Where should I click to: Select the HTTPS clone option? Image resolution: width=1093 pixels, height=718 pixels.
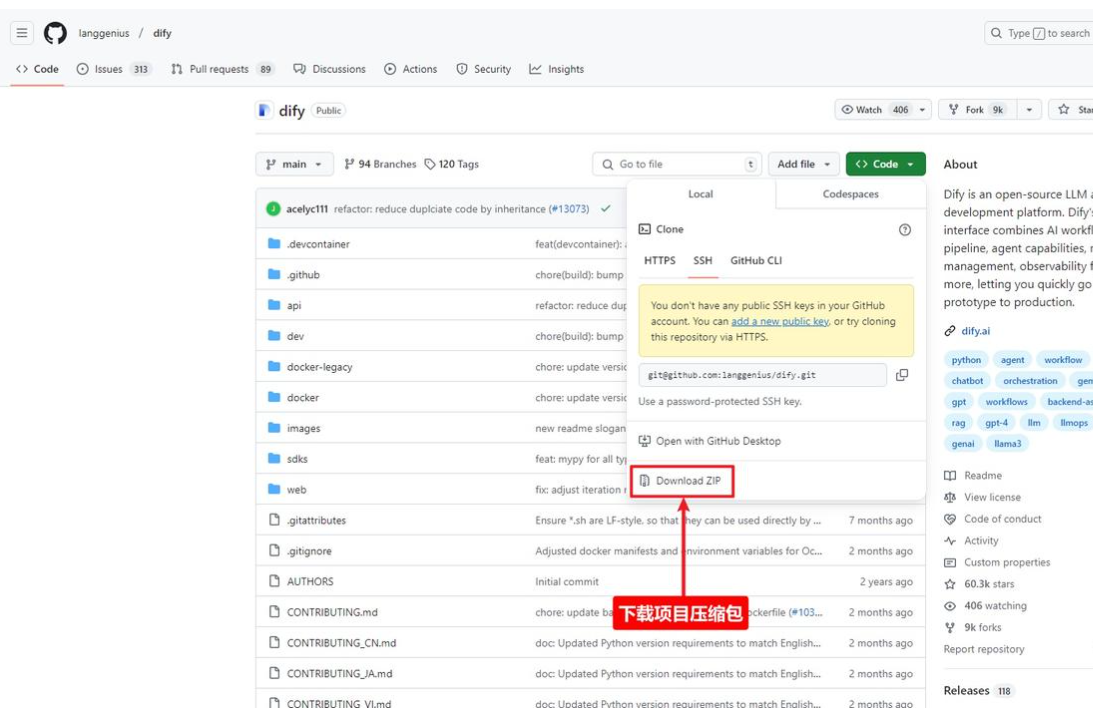click(x=659, y=260)
